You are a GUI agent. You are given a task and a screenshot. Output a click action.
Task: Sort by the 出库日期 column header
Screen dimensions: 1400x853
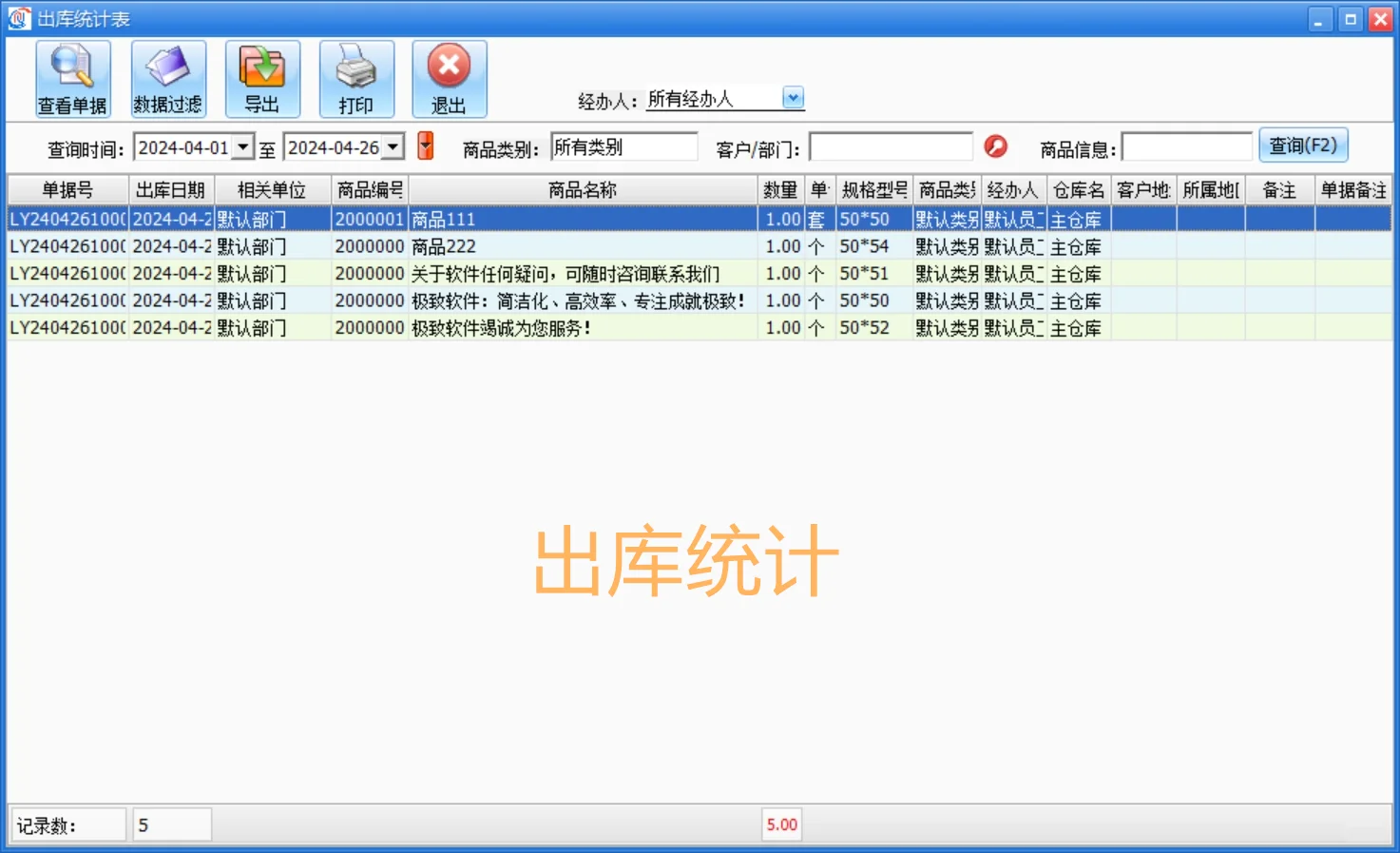[x=171, y=190]
